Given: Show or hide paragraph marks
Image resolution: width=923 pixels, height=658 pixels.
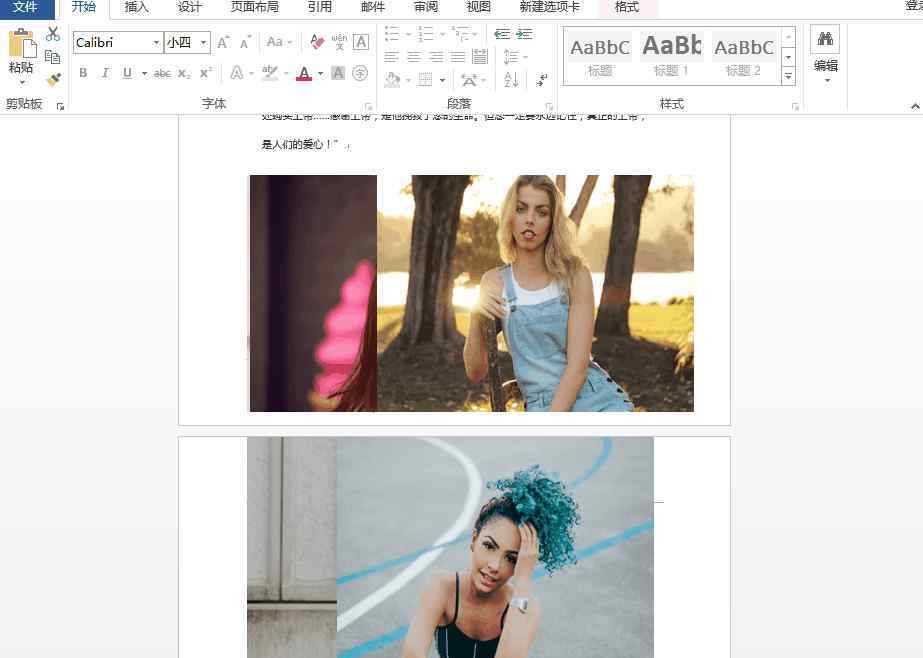Looking at the screenshot, I should point(542,79).
